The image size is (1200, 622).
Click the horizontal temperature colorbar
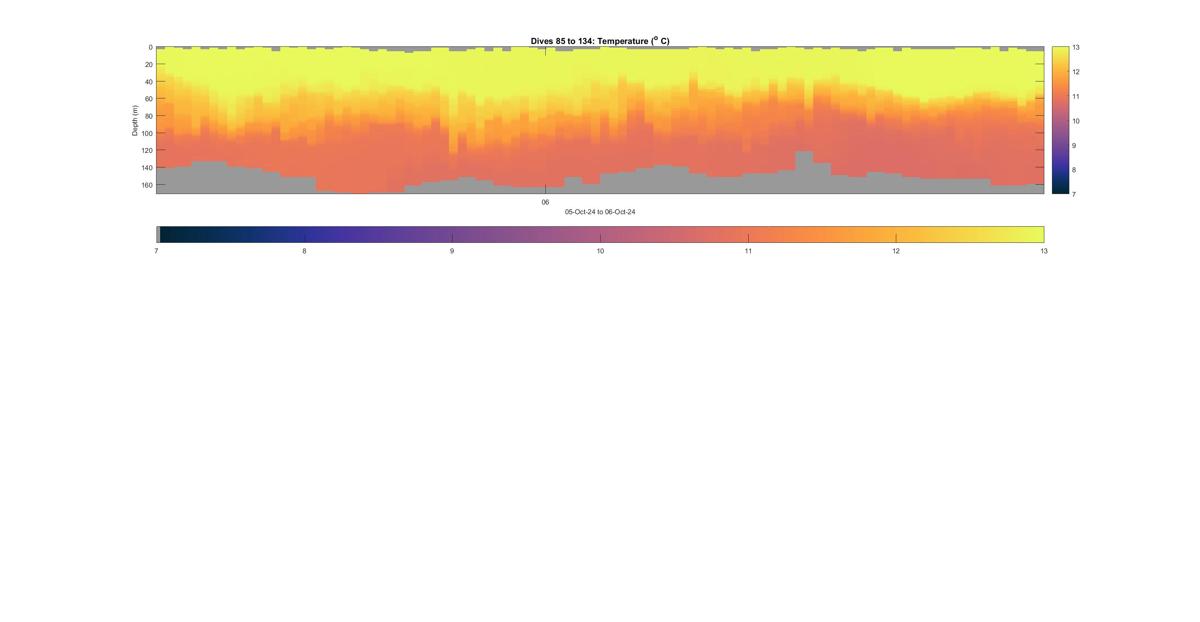(x=600, y=234)
